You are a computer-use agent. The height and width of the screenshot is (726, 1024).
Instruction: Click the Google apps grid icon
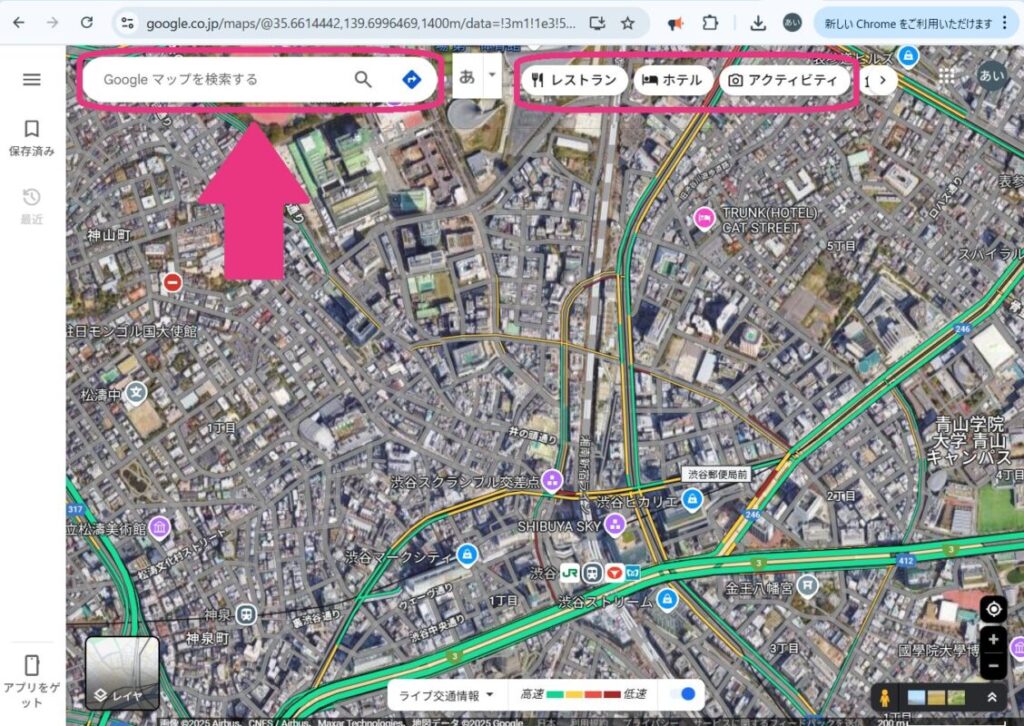pos(946,76)
